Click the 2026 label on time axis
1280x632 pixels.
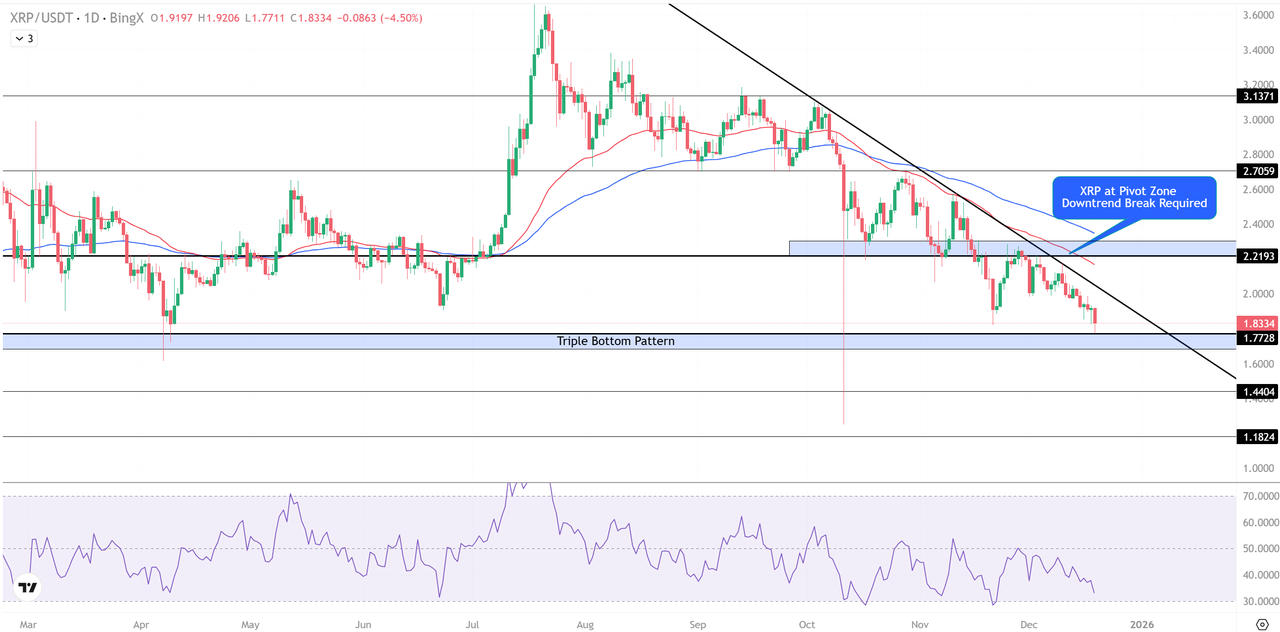pos(1140,623)
